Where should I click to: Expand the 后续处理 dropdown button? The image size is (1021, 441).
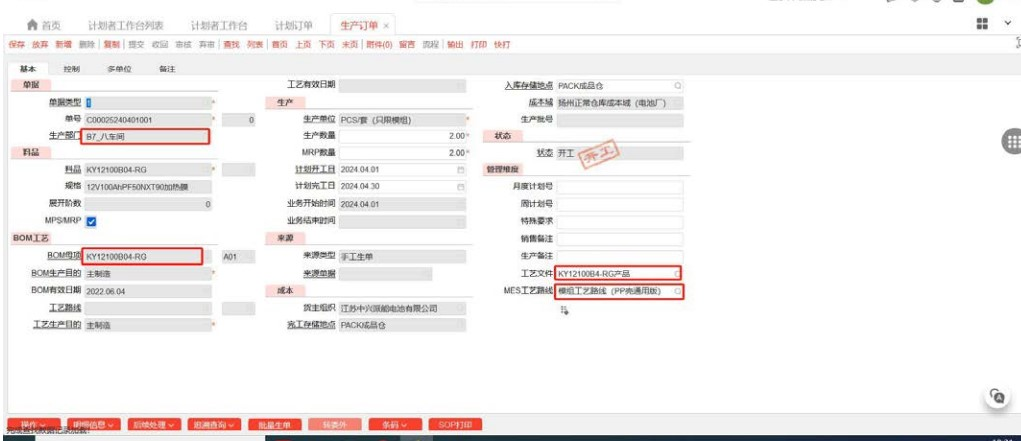click(x=154, y=425)
